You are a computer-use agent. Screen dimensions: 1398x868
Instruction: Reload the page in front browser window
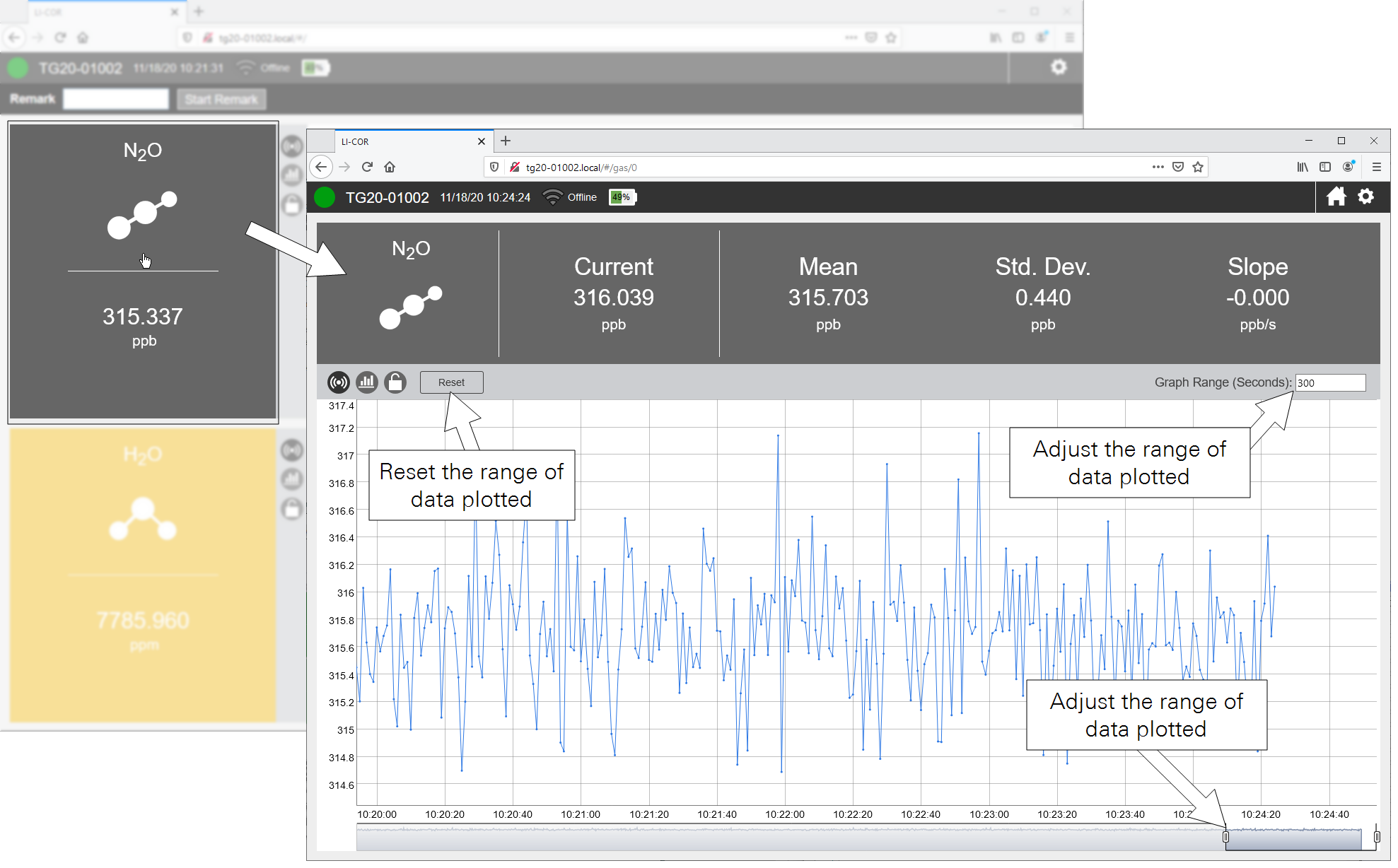tap(367, 167)
